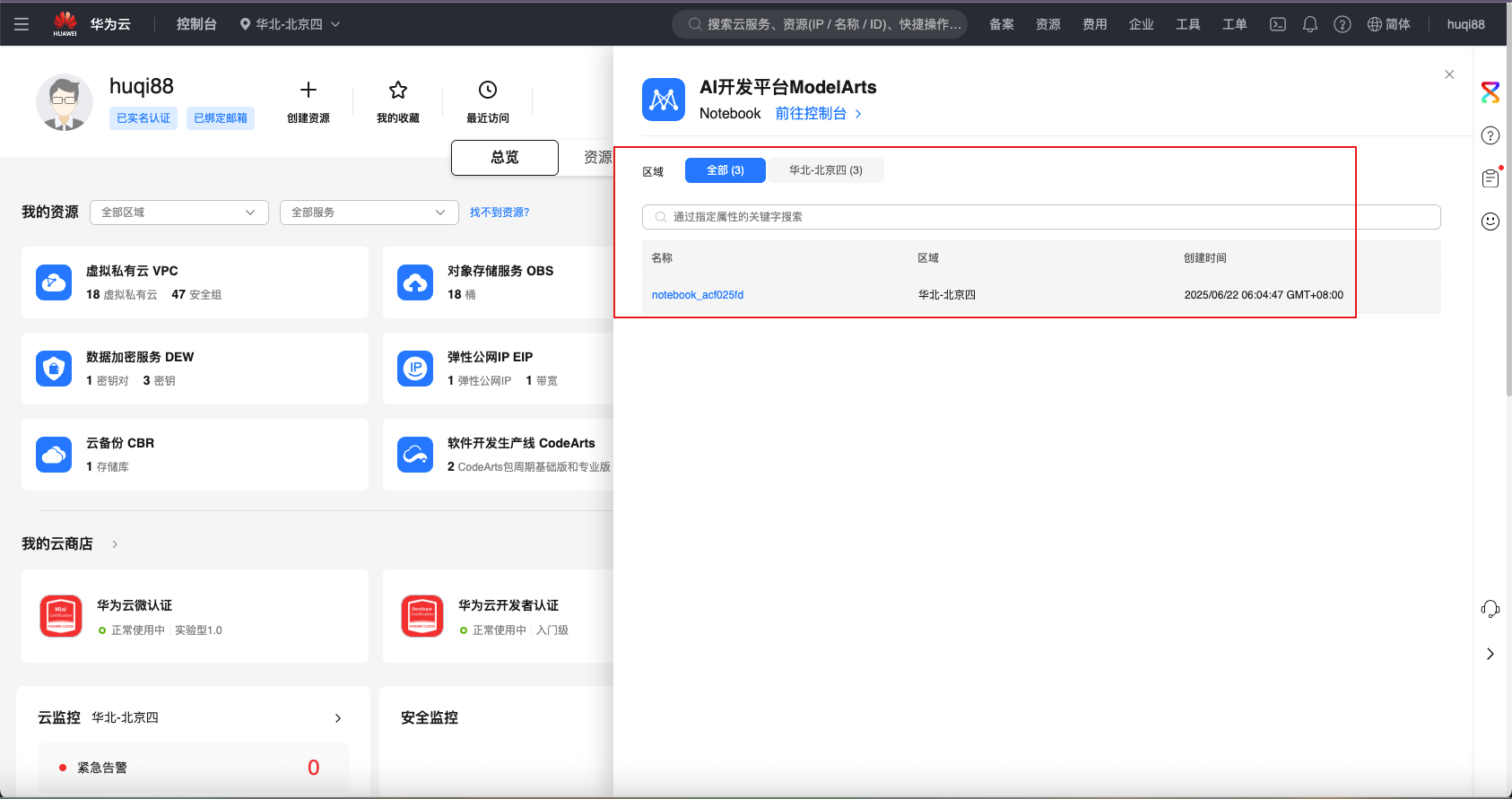Image resolution: width=1512 pixels, height=799 pixels.
Task: Select the 华北-北京四 (3) region filter
Action: (x=826, y=170)
